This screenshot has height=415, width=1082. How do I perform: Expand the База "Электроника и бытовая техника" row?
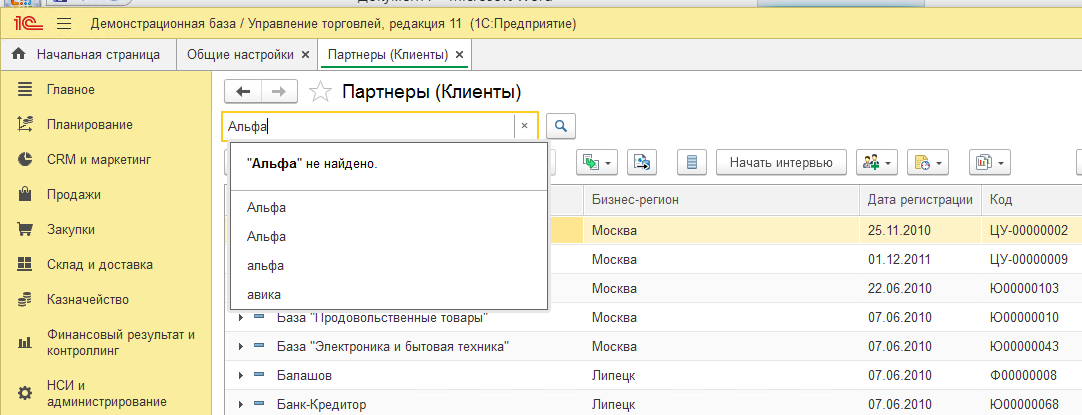241,347
